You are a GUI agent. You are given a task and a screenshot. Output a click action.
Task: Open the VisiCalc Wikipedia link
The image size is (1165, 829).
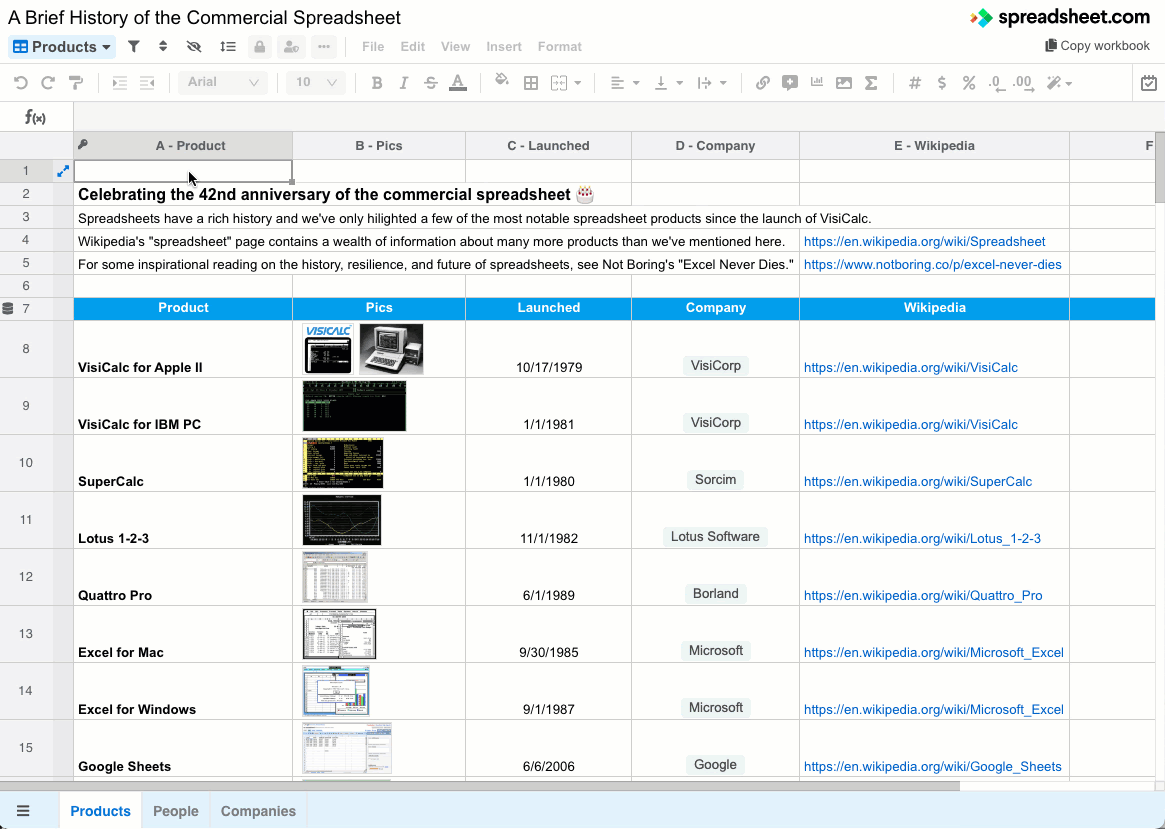point(910,367)
